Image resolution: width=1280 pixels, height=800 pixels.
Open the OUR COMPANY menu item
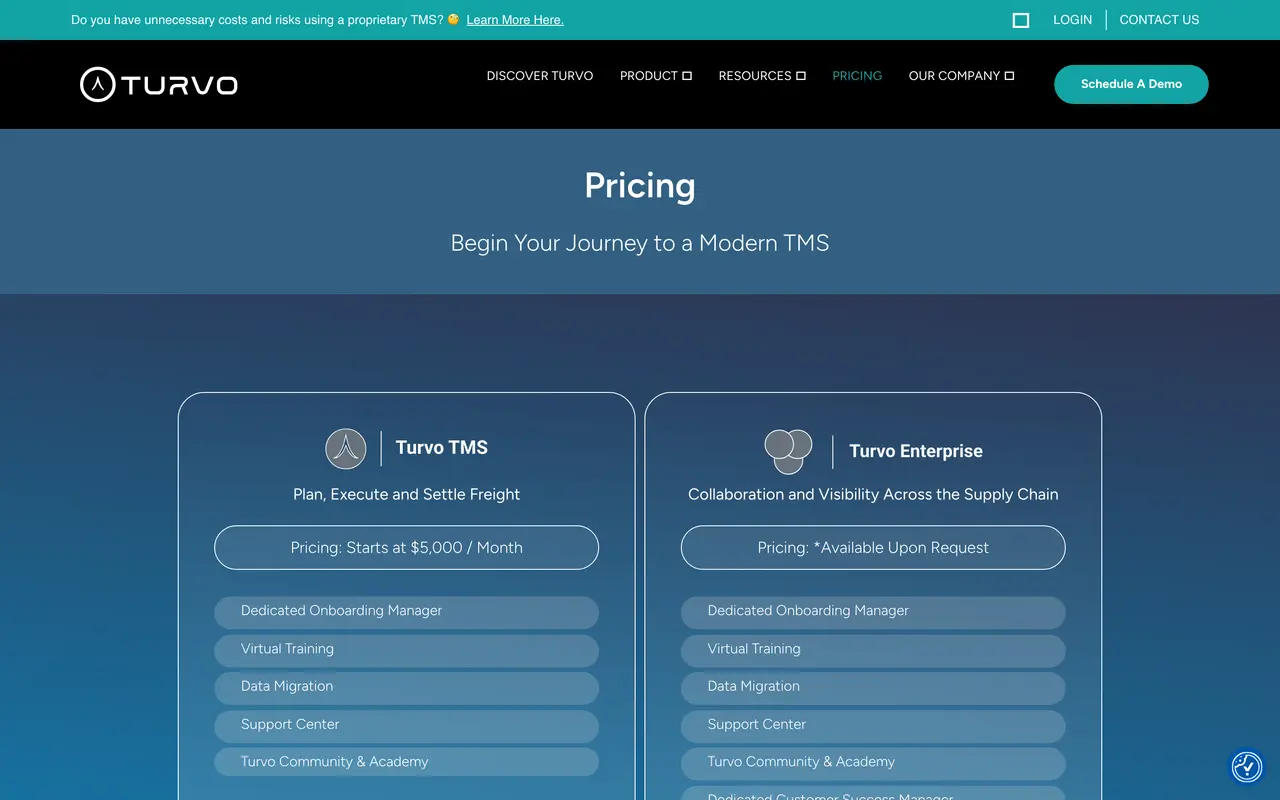(954, 76)
